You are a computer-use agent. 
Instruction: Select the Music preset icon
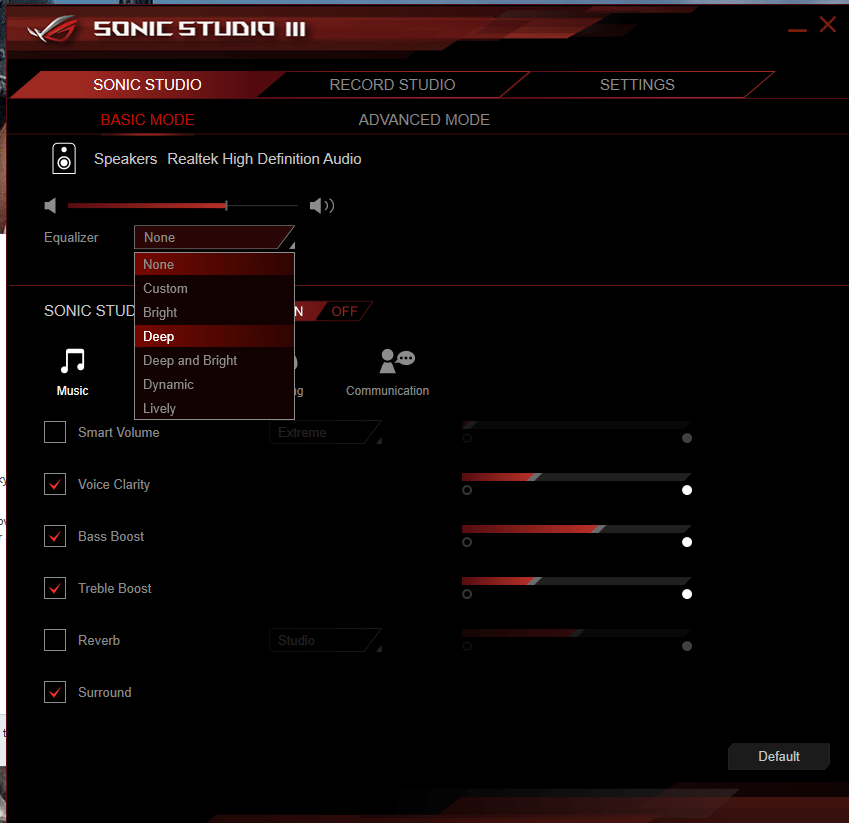(x=73, y=362)
